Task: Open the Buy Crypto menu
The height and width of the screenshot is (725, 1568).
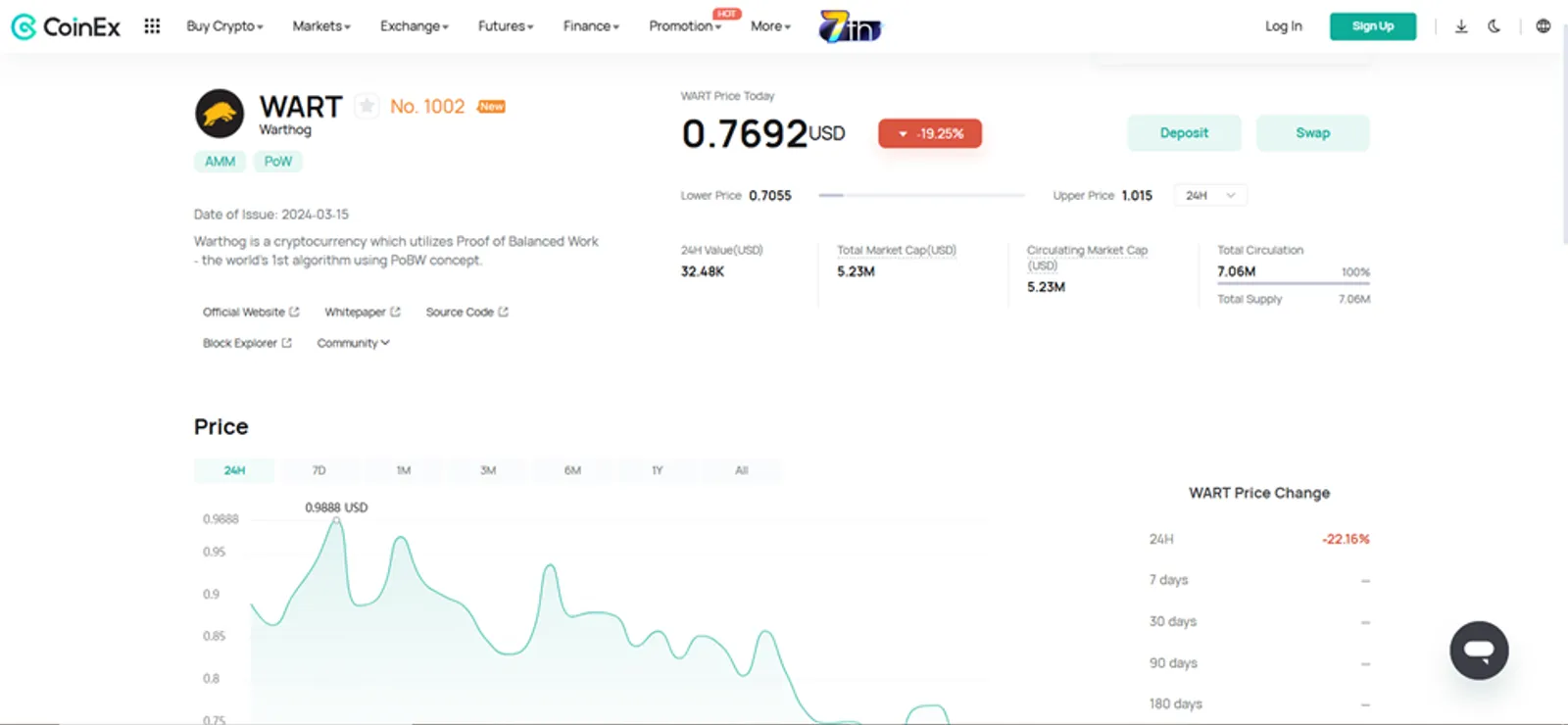Action: (224, 26)
